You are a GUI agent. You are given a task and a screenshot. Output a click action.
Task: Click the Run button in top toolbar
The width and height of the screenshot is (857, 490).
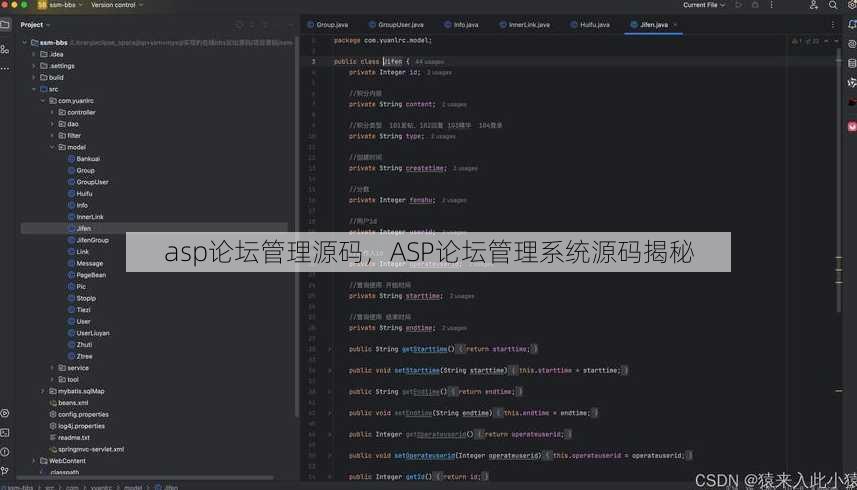pyautogui.click(x=738, y=5)
